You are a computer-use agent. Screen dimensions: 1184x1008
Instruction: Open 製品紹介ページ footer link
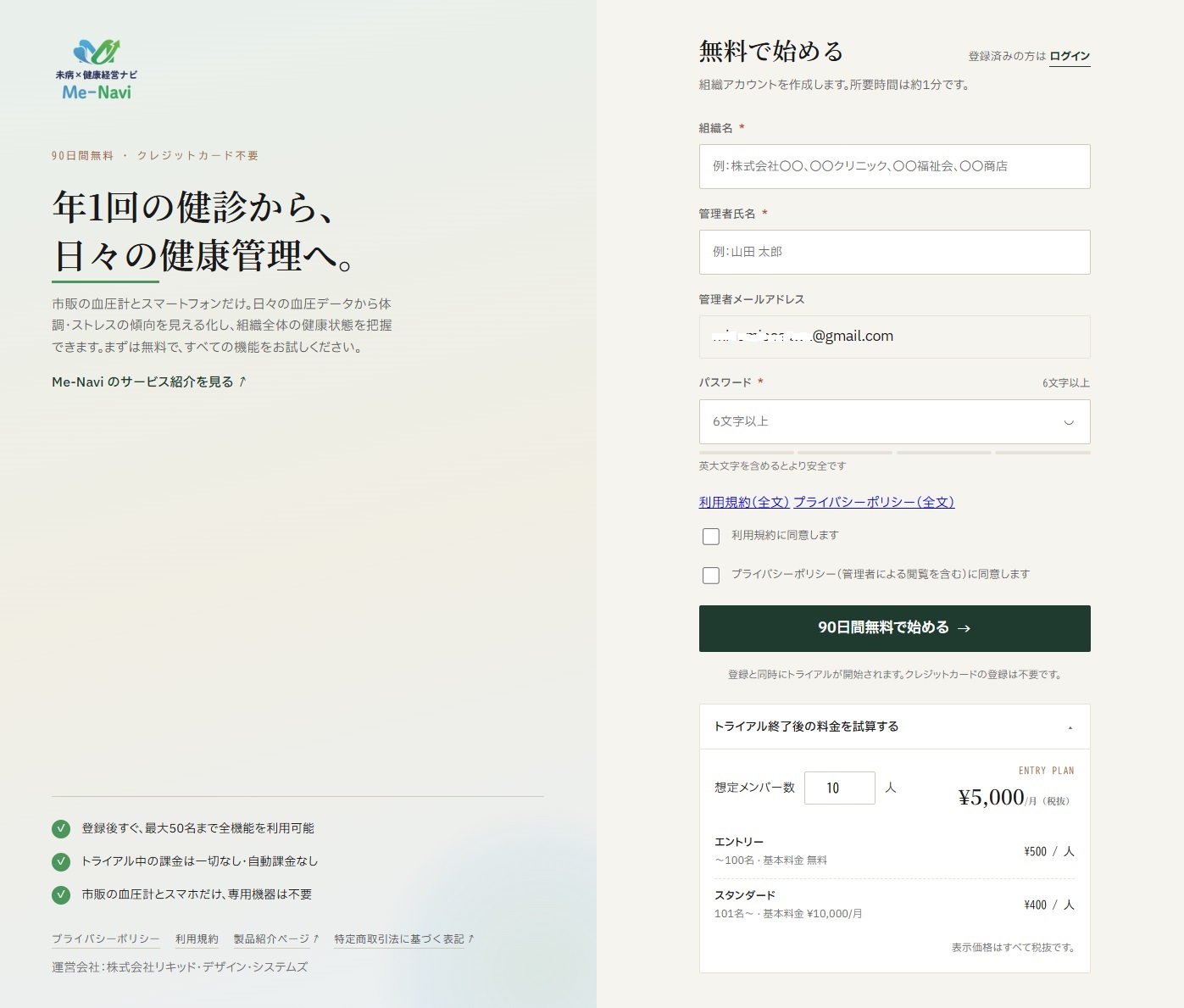pos(276,938)
